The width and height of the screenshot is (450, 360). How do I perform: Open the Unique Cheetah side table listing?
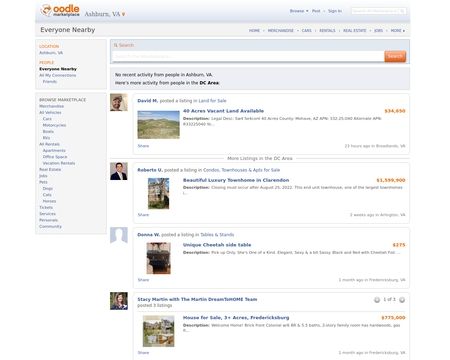217,245
